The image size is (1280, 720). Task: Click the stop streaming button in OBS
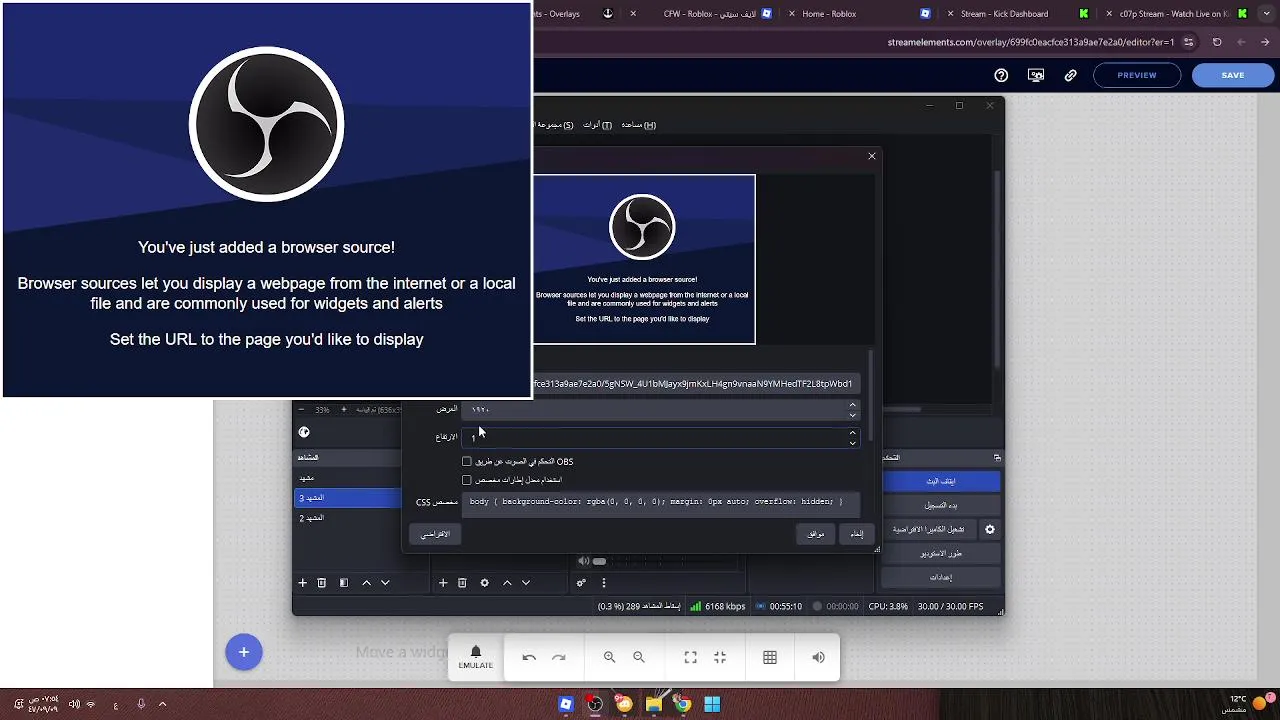(x=940, y=481)
